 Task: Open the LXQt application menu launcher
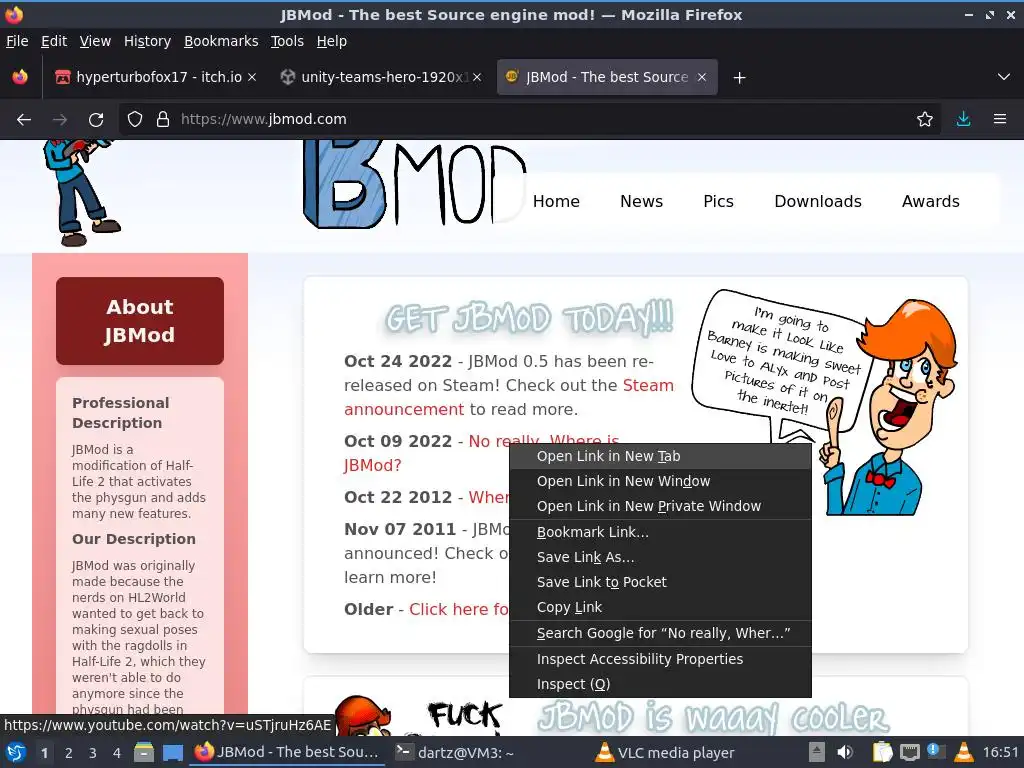[x=16, y=753]
